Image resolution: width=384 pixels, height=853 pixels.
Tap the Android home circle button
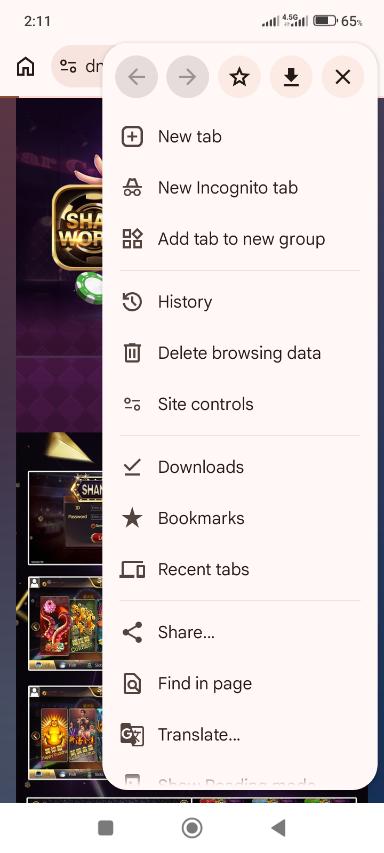(191, 828)
